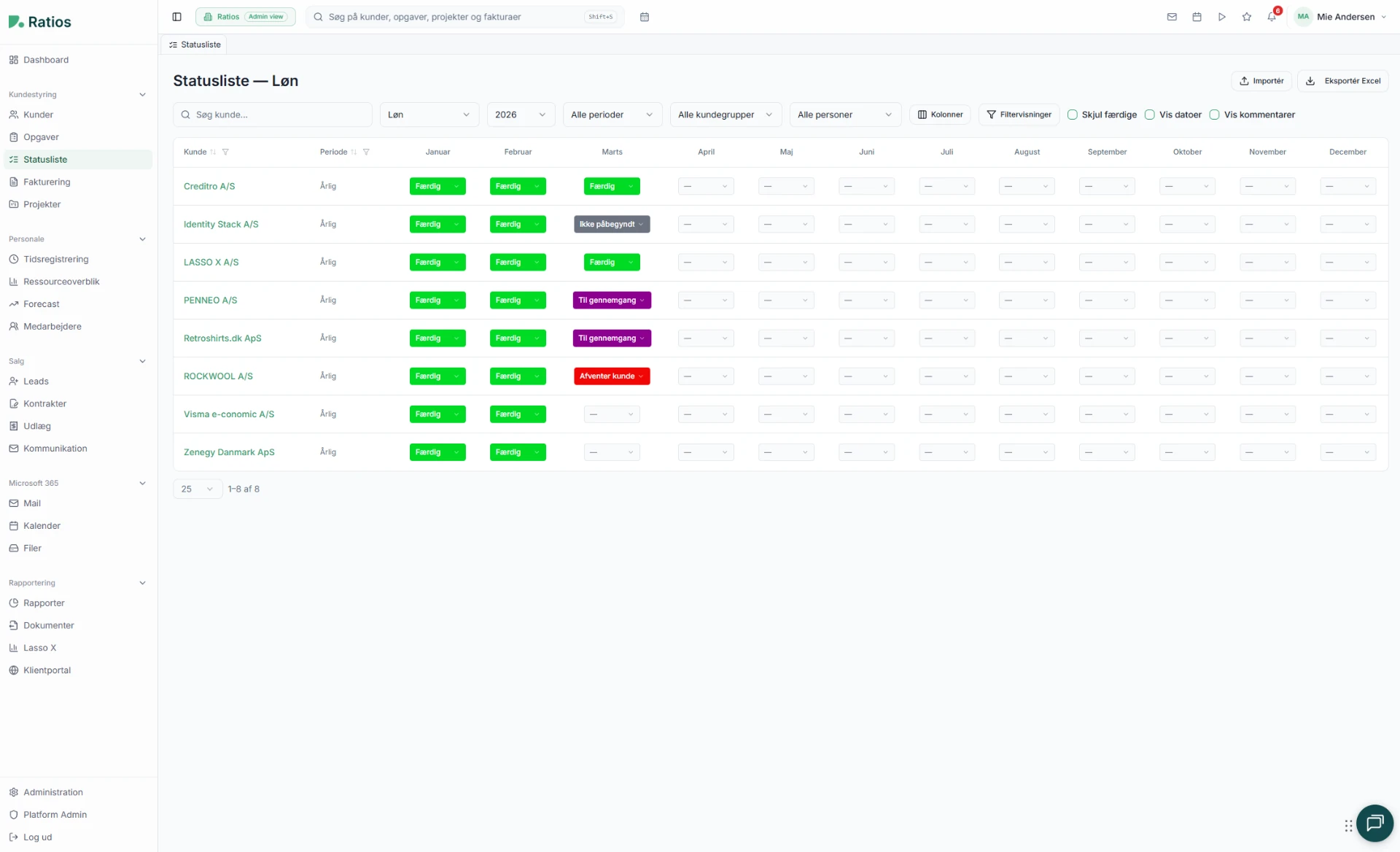1400x852 pixels.
Task: Click the grip dots beside chat bubble
Action: point(1348,826)
